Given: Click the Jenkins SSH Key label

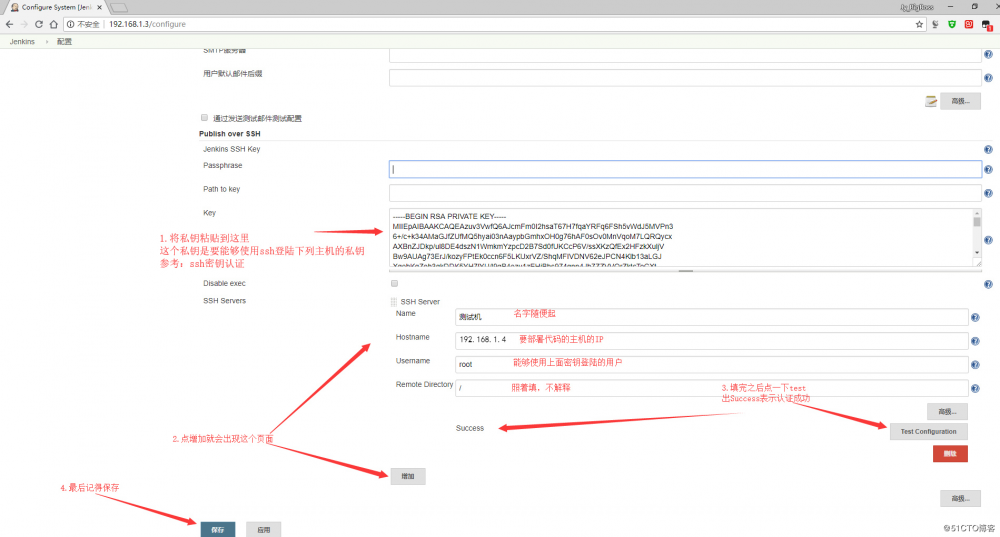Looking at the screenshot, I should coord(232,149).
